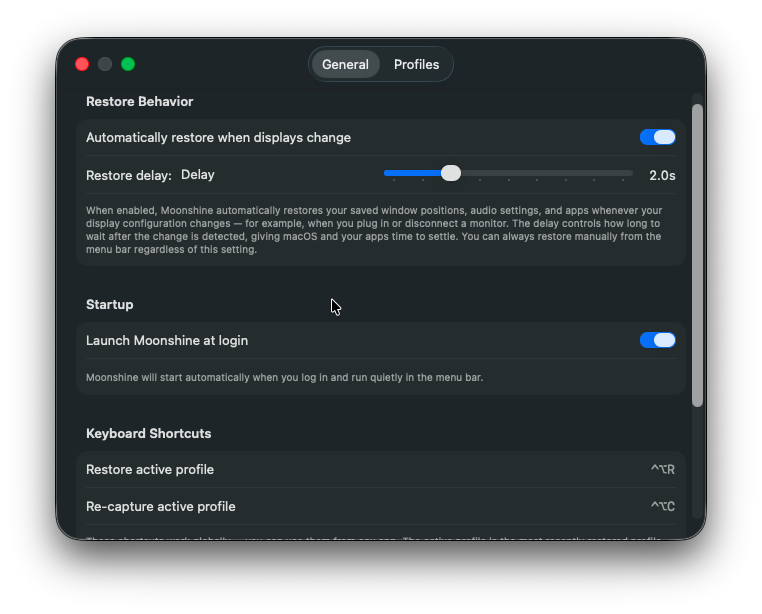Click the Restore active profile label
Screen dimensions: 762x614
tap(150, 469)
